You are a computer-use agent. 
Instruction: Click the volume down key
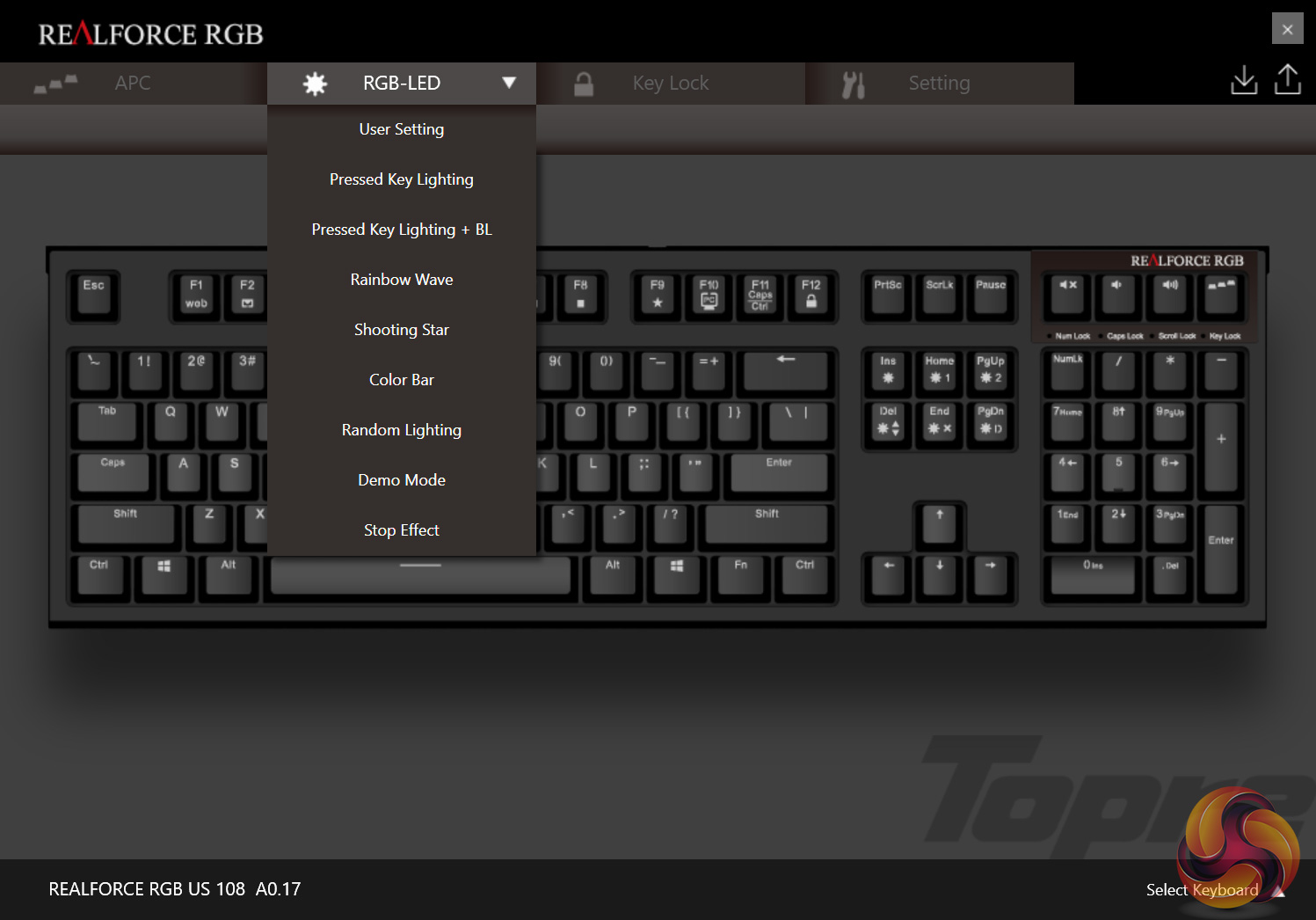click(1119, 295)
